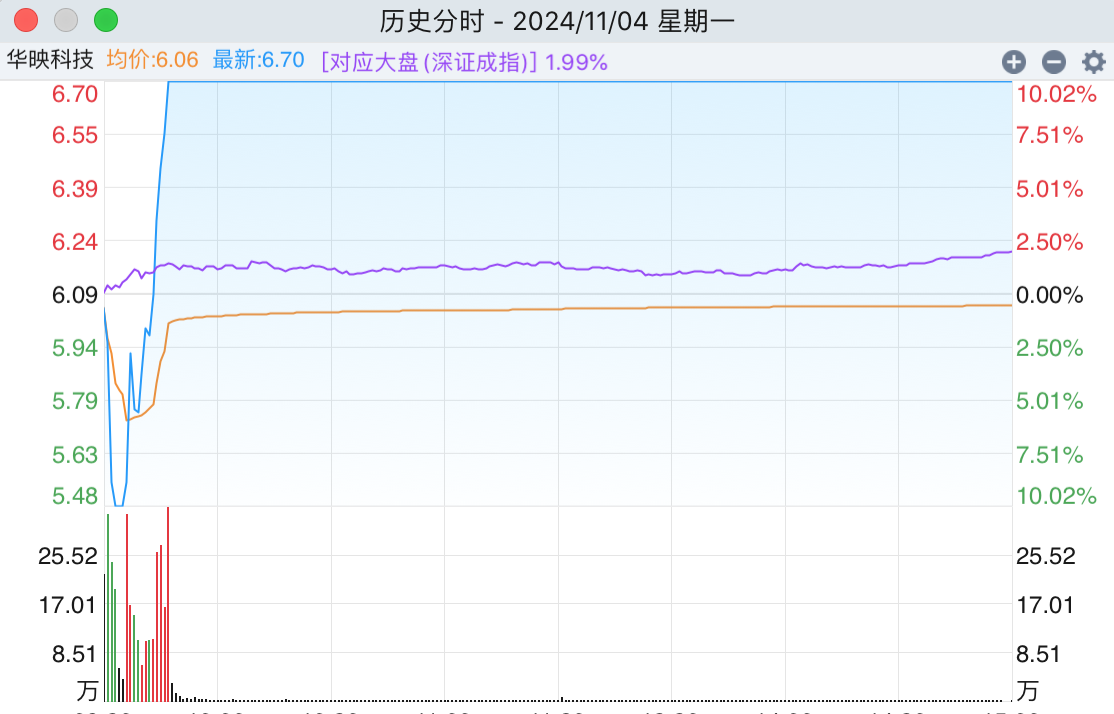Click the left 25.52 volume label
The image size is (1114, 714).
point(67,556)
